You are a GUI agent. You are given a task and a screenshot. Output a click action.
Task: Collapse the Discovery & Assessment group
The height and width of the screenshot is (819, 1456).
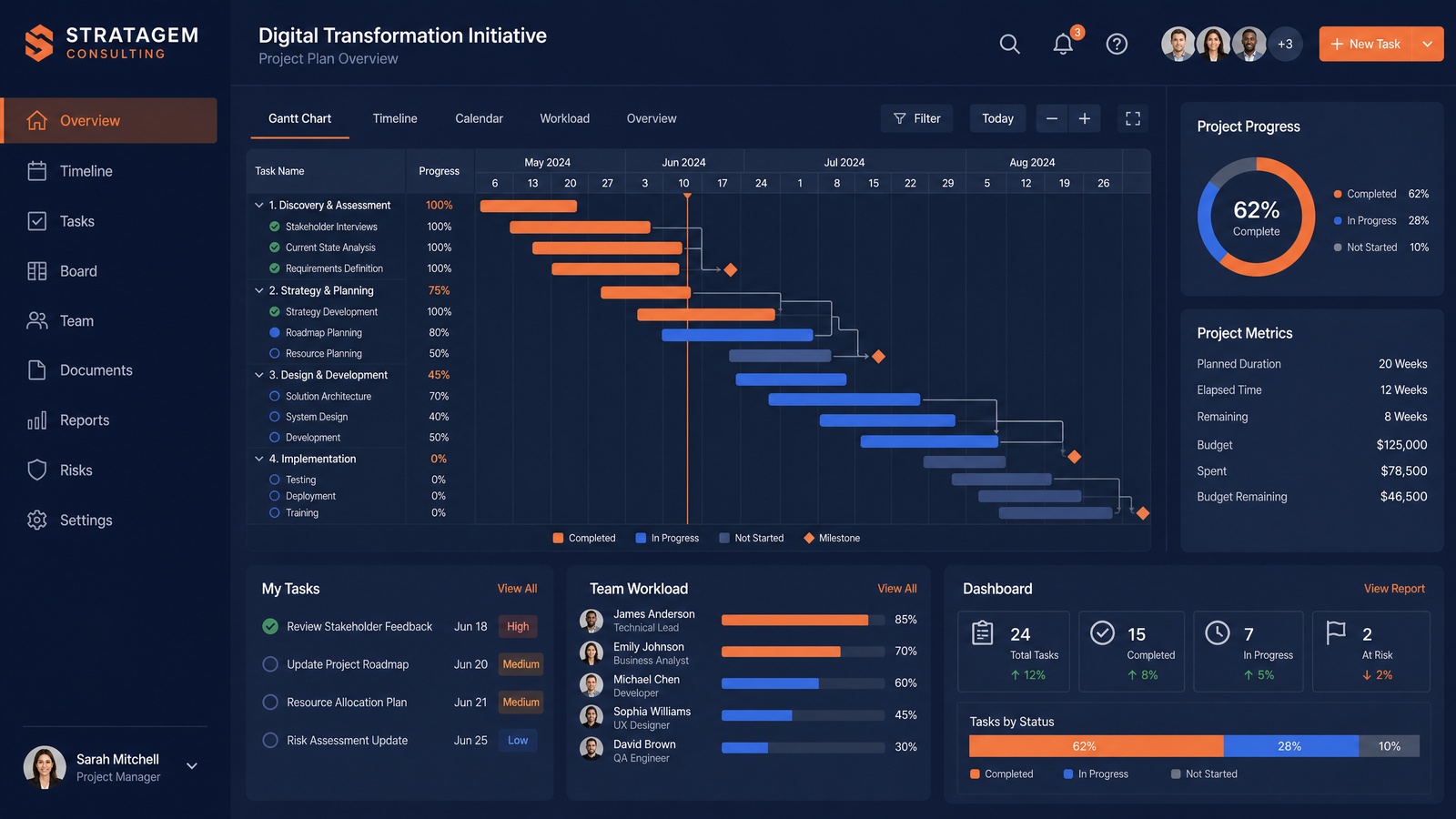pyautogui.click(x=259, y=206)
